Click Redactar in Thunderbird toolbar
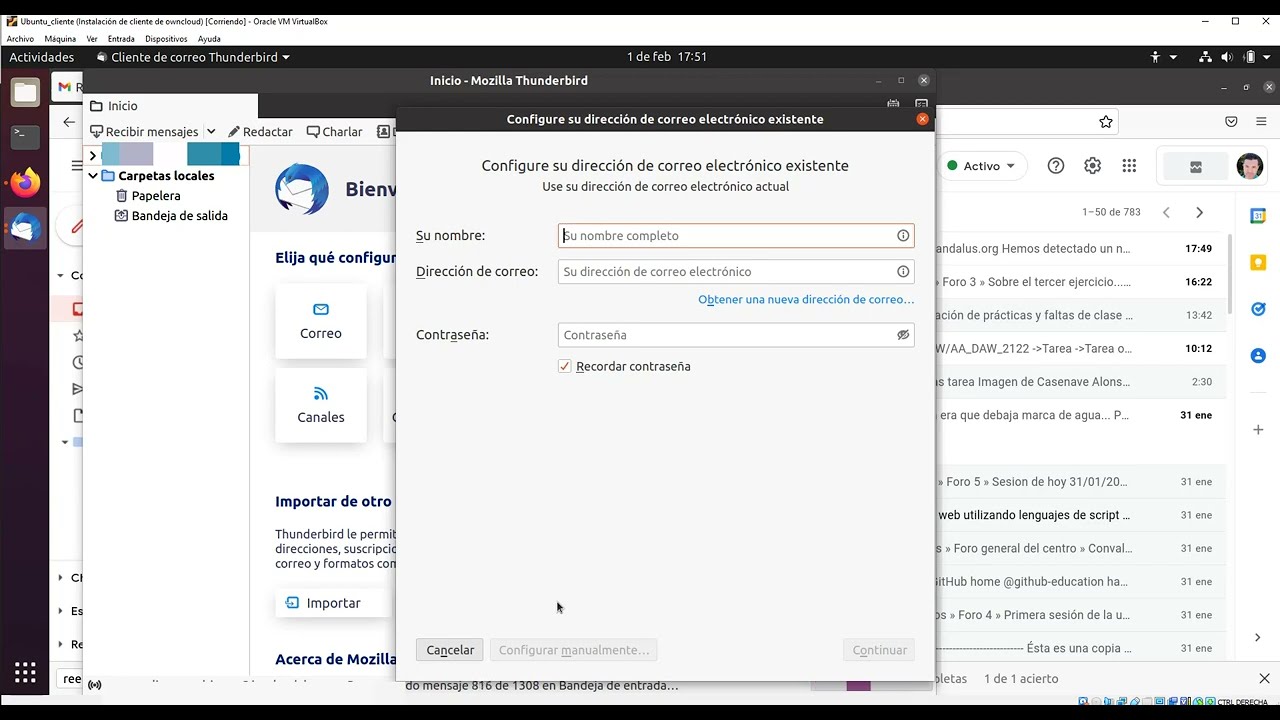The height and width of the screenshot is (720, 1280). [260, 132]
